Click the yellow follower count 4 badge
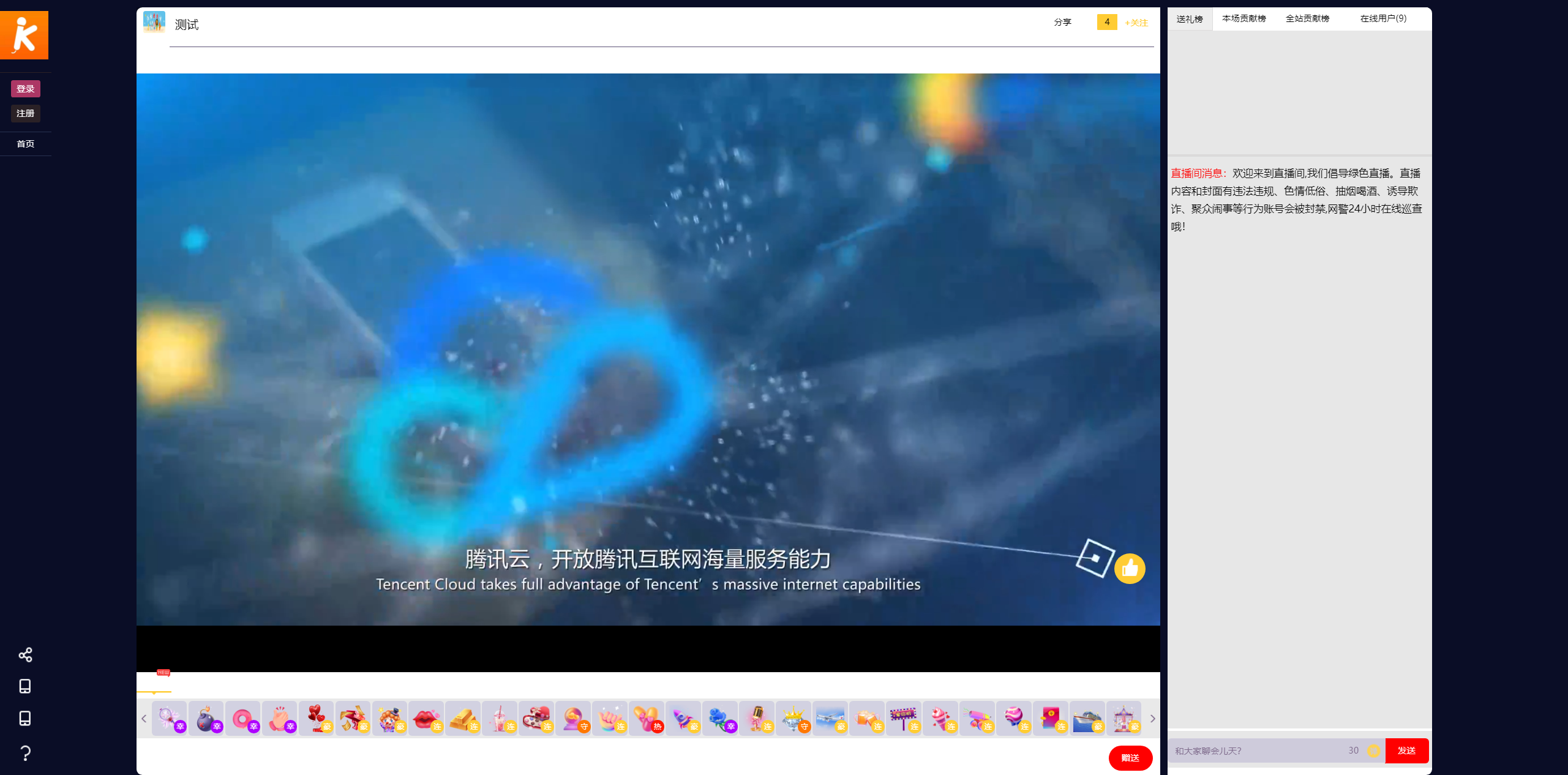The height and width of the screenshot is (775, 1568). tap(1107, 22)
